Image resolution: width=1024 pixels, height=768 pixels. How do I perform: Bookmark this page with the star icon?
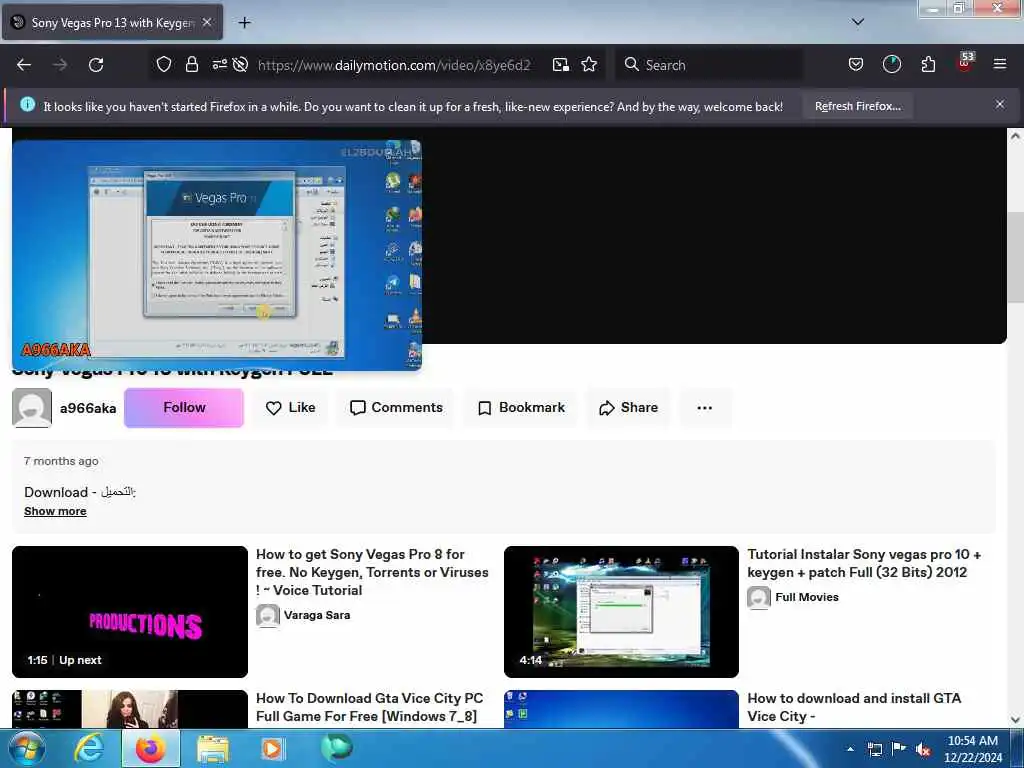pyautogui.click(x=589, y=65)
